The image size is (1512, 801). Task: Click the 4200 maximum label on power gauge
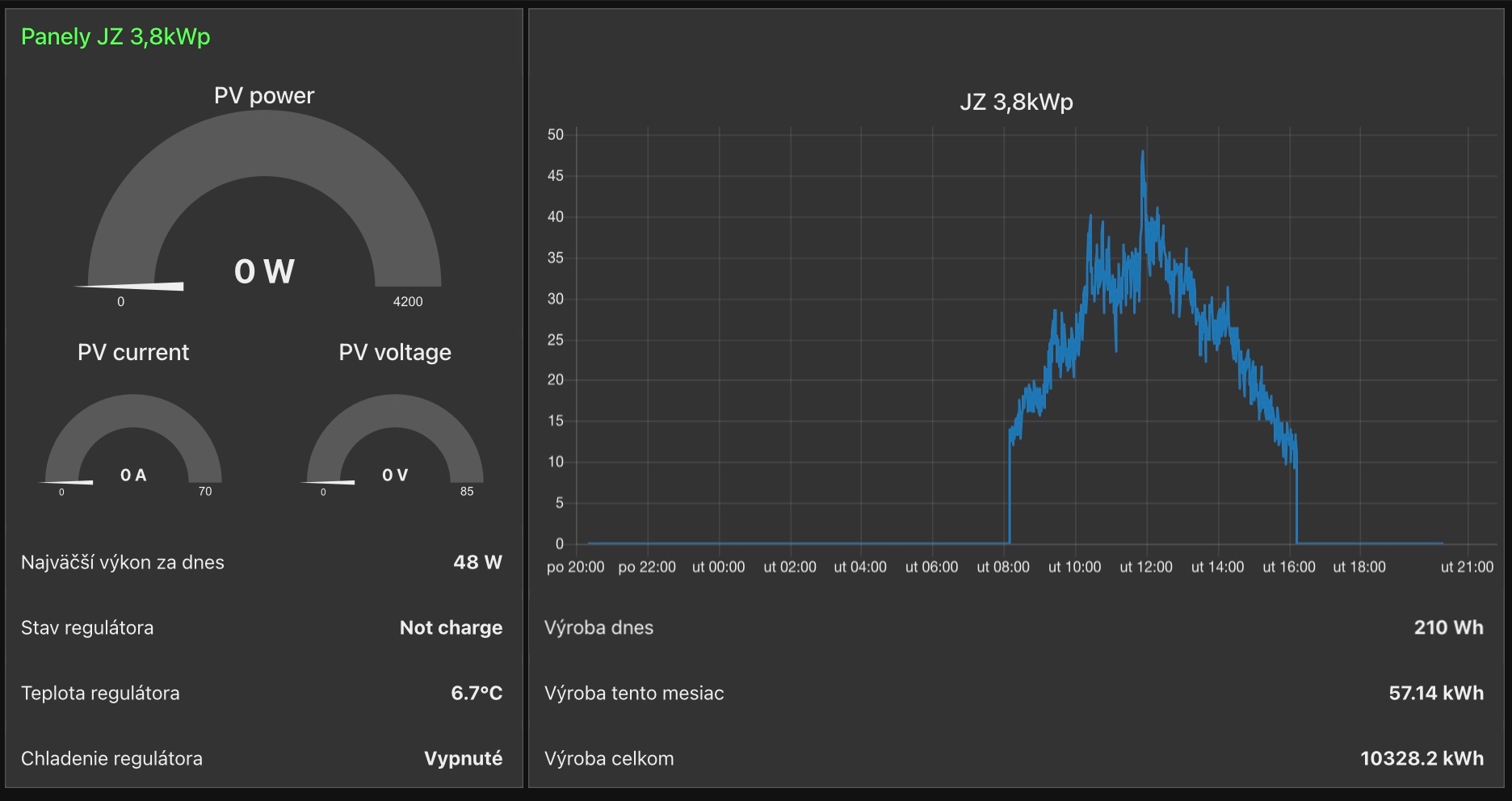click(x=408, y=301)
